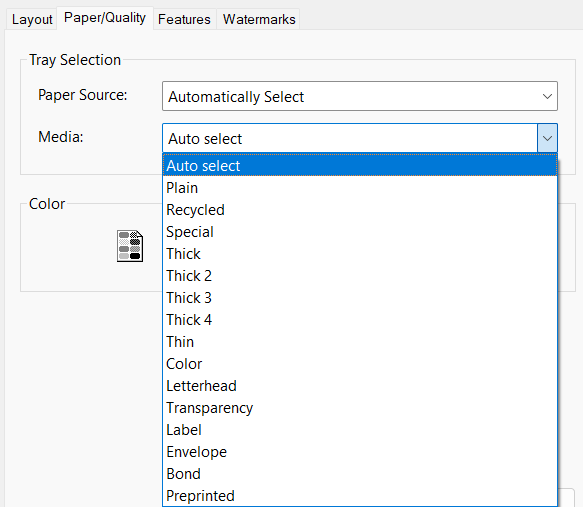Choose Plain from the media list

(x=360, y=188)
